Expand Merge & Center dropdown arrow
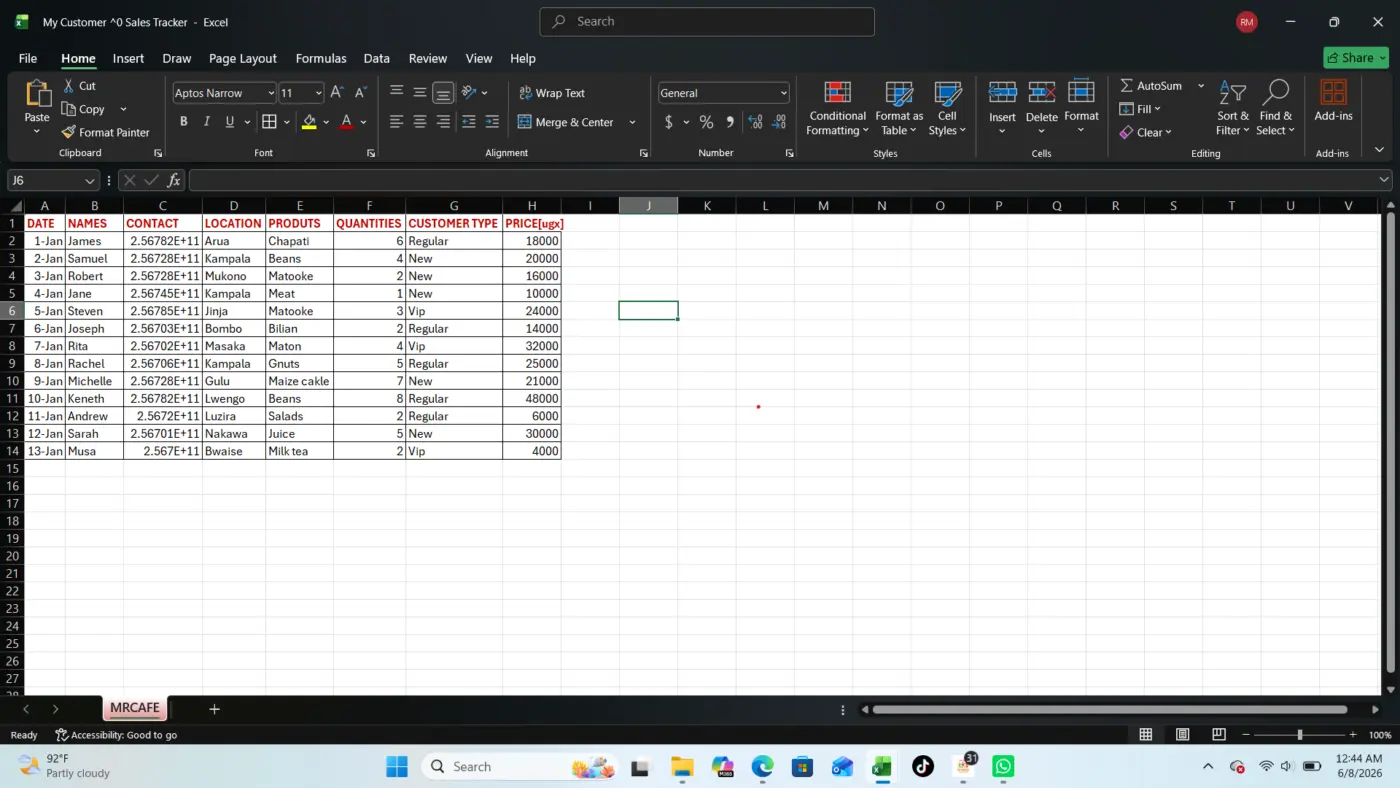This screenshot has width=1400, height=788. pos(632,122)
